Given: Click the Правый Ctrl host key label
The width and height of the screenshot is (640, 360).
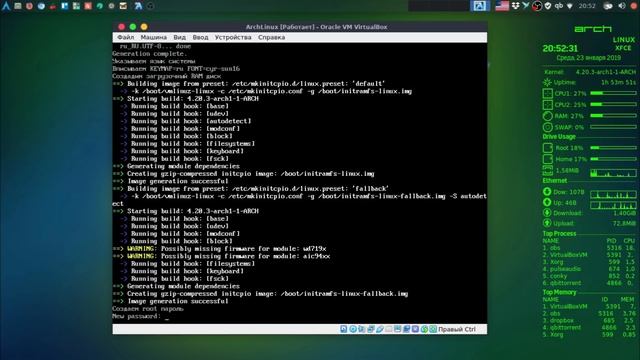Looking at the screenshot, I should coord(457,329).
